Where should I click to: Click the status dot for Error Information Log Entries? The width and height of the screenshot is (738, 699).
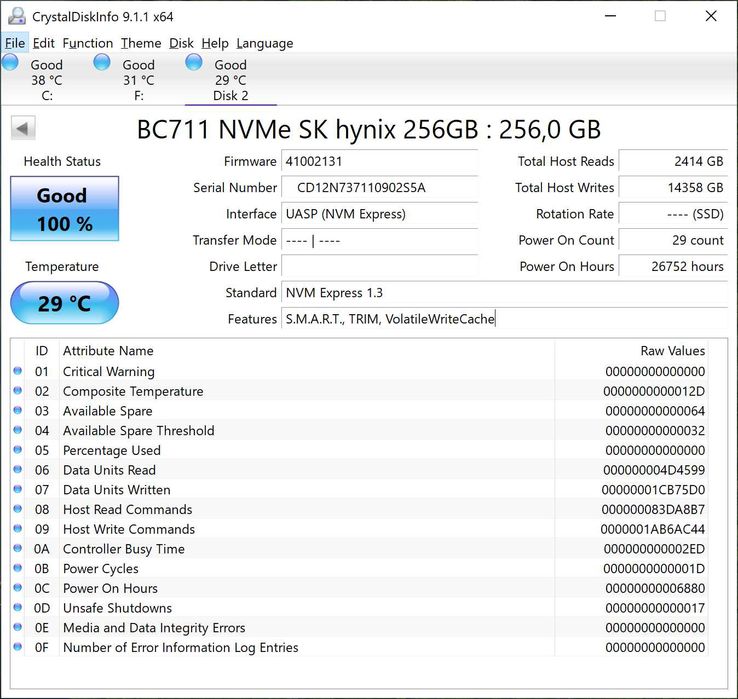coord(18,647)
